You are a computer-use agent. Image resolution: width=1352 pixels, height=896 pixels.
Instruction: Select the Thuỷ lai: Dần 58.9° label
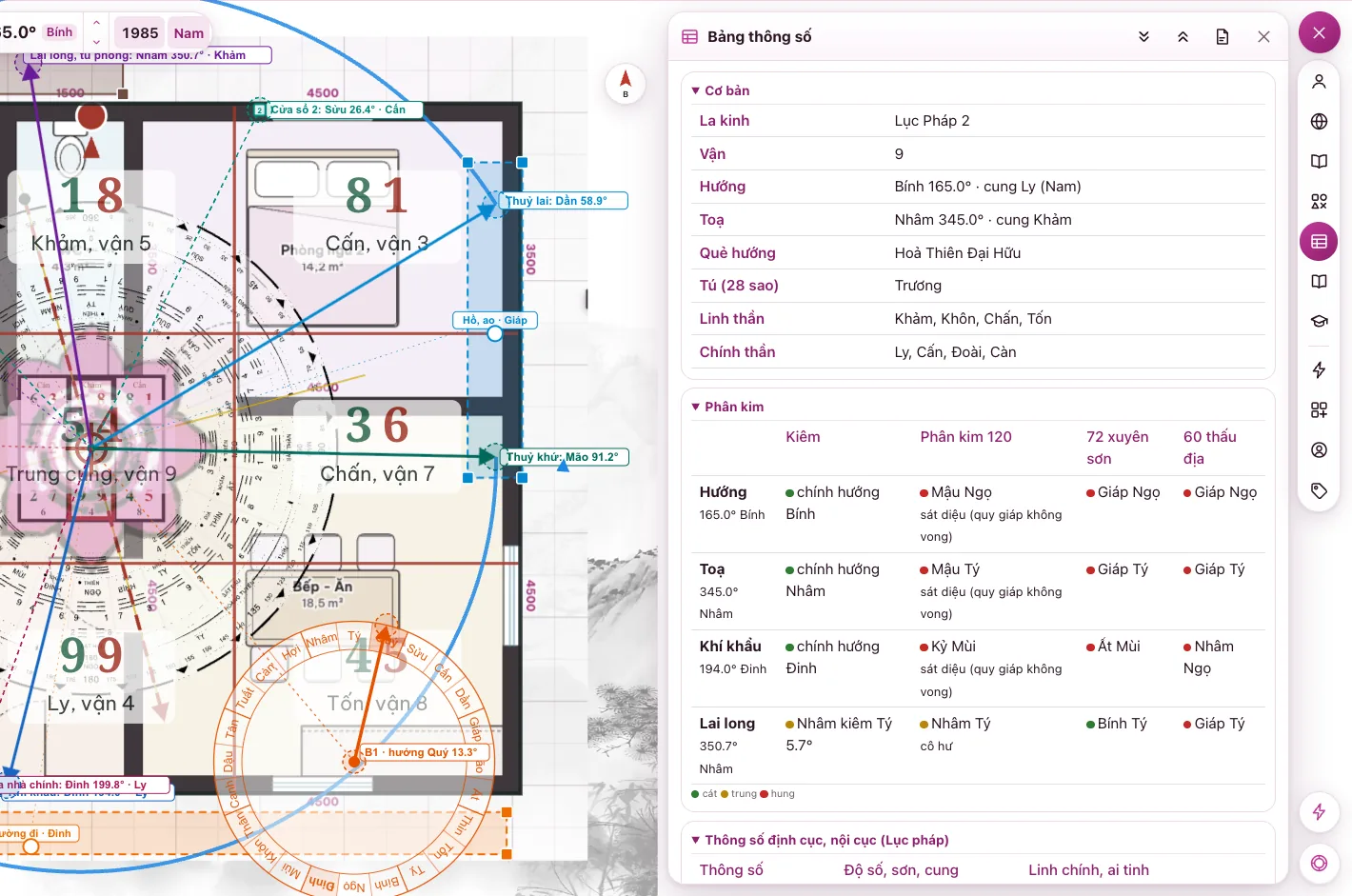pyautogui.click(x=564, y=201)
